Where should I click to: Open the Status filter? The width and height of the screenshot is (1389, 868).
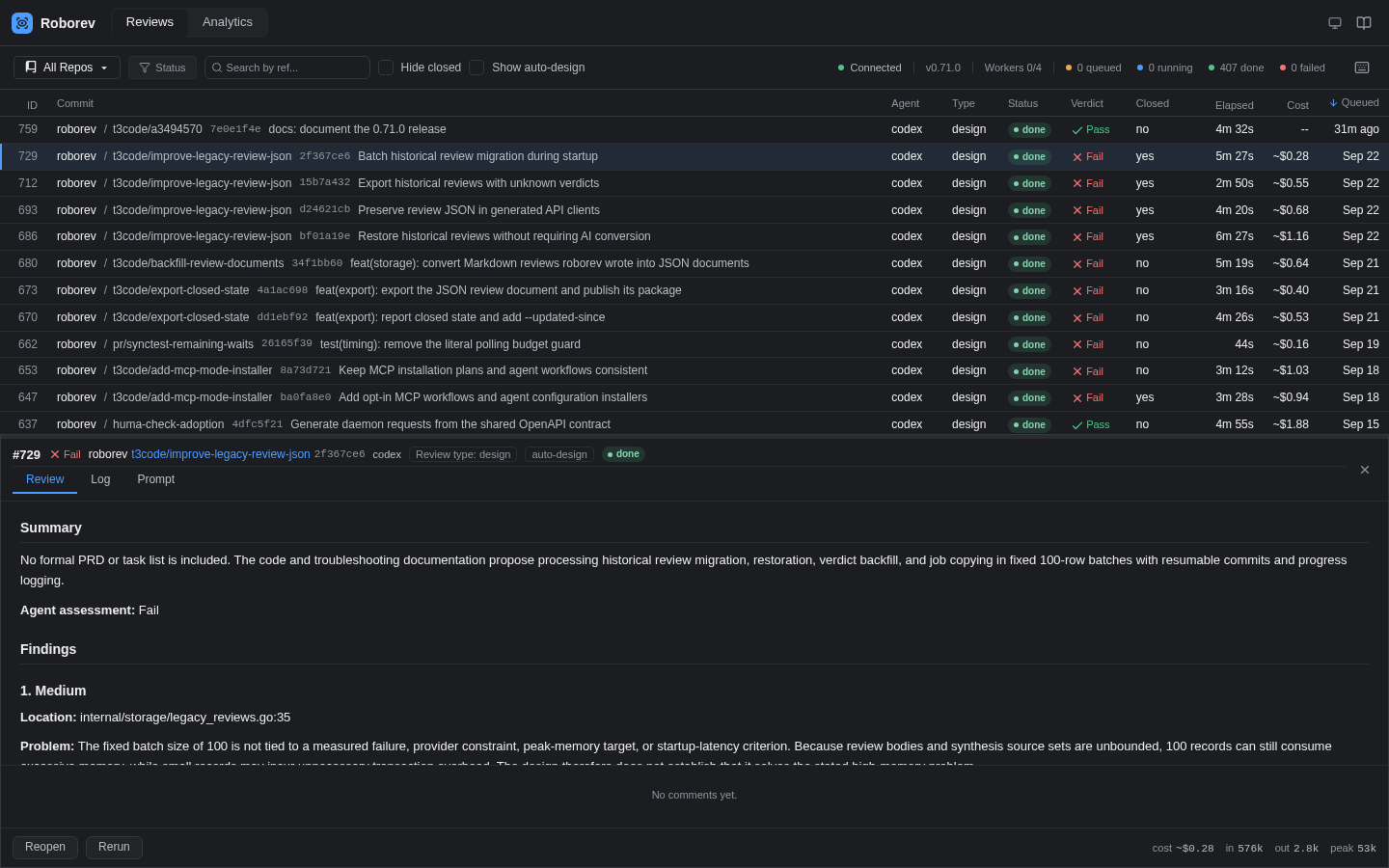click(162, 68)
